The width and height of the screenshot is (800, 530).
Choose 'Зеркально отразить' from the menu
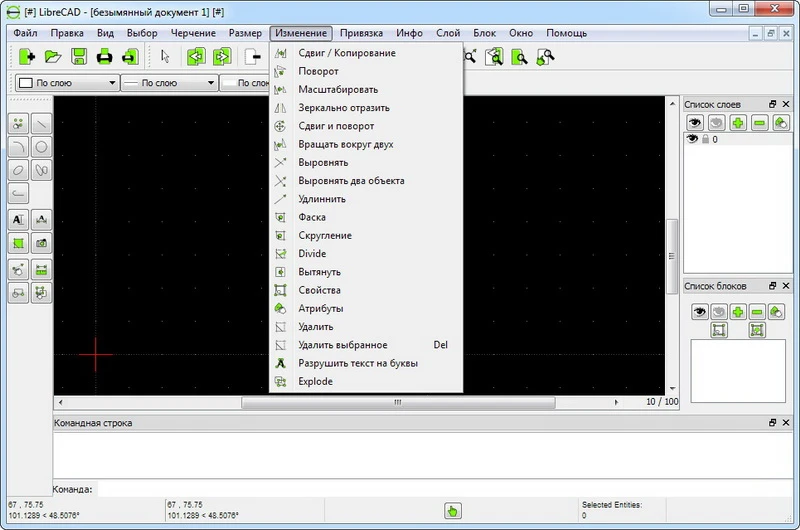click(x=343, y=108)
